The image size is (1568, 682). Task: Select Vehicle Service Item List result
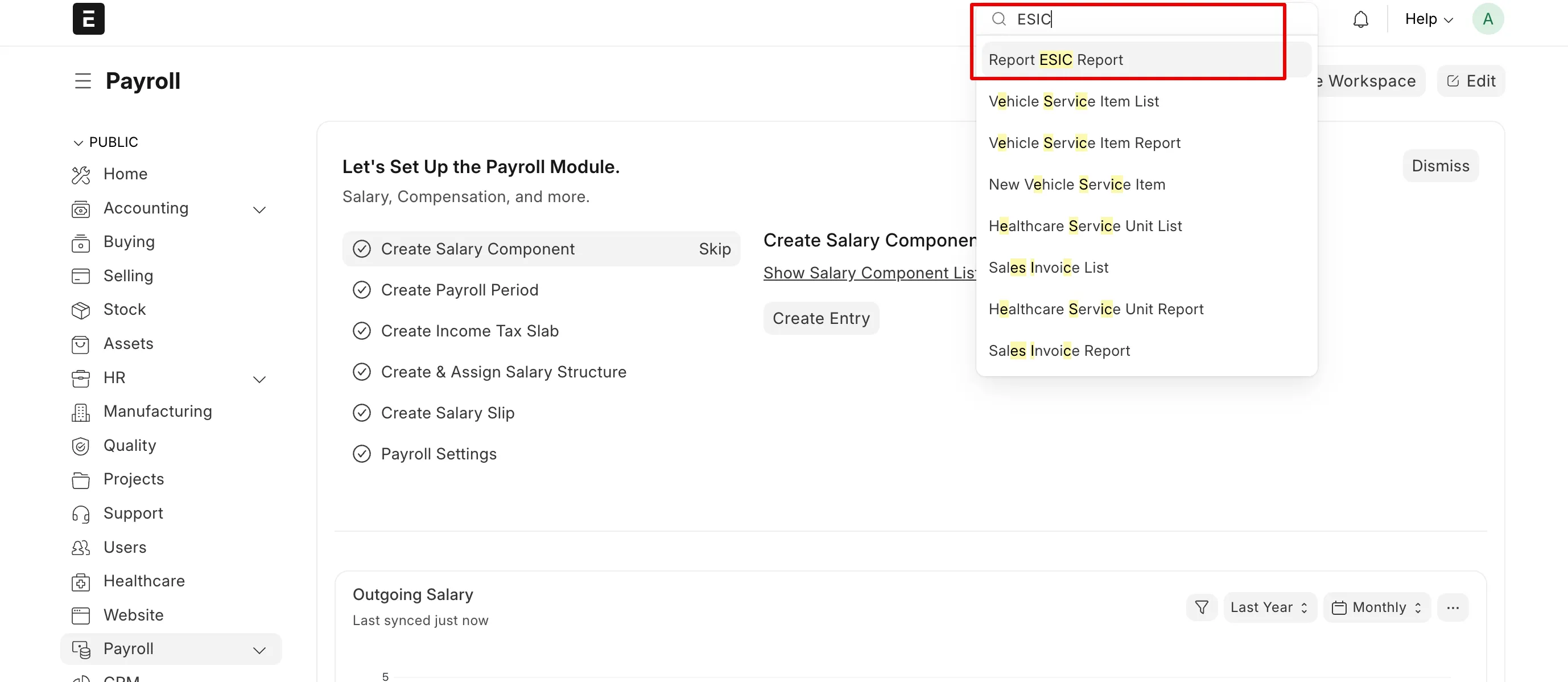coord(1146,101)
